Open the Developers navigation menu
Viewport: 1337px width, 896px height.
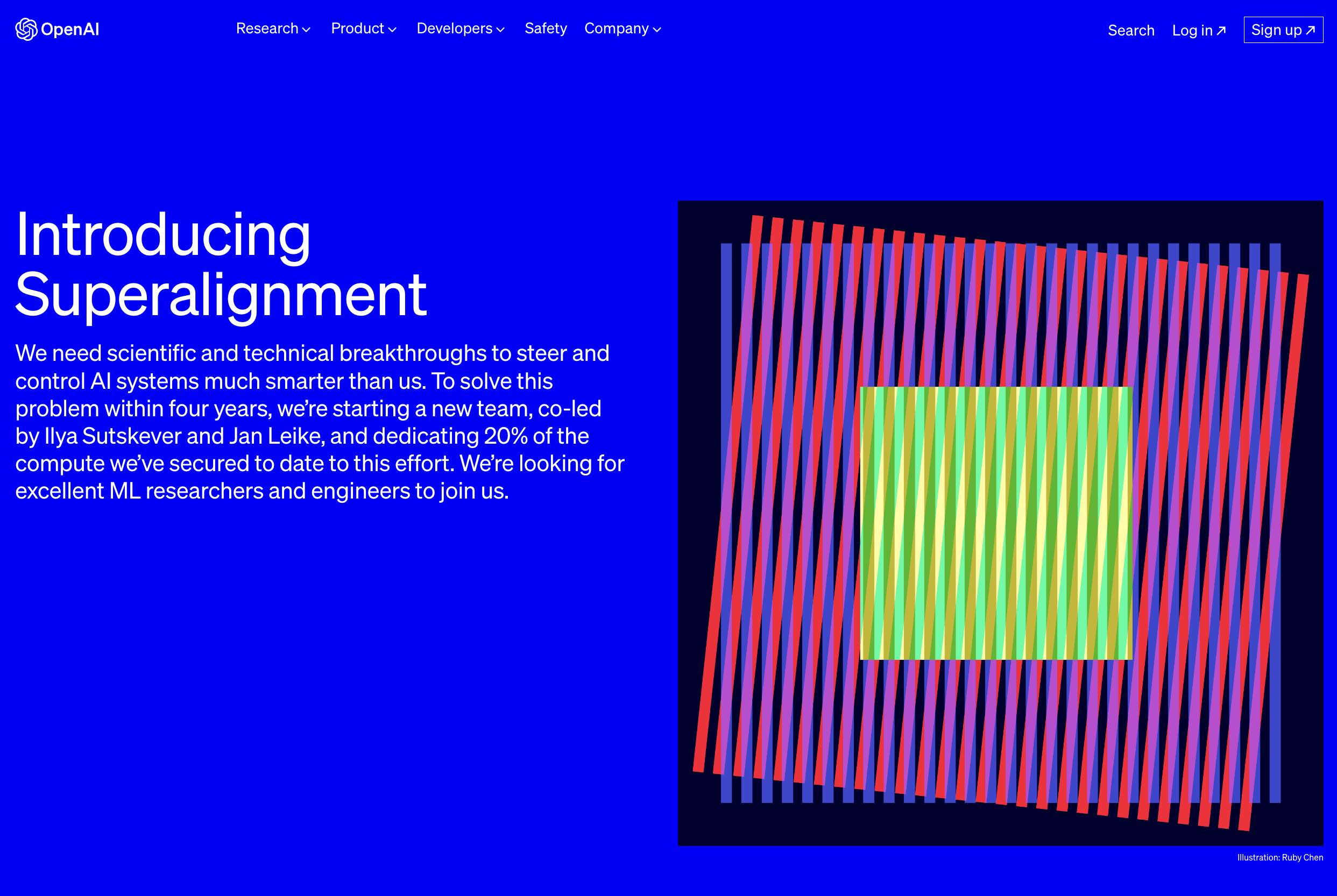[454, 29]
